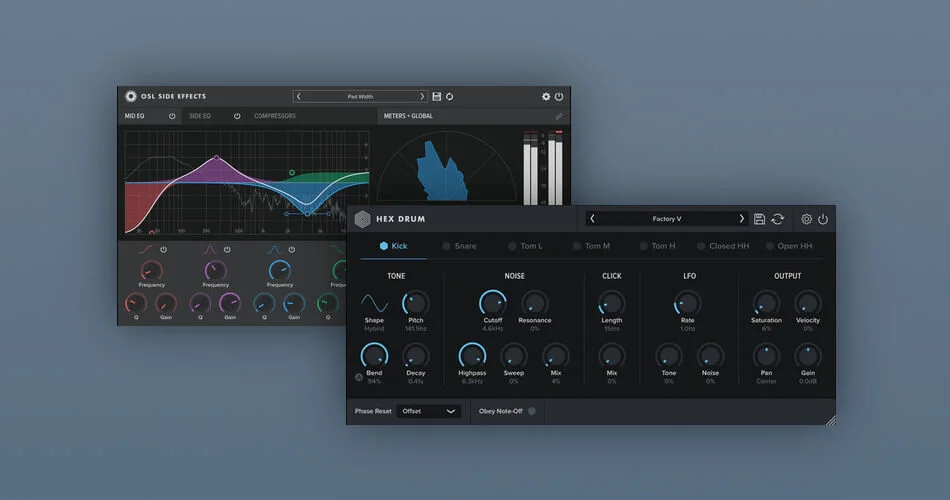The image size is (950, 500).
Task: Click the stereo vectorscope display
Action: pos(447,166)
